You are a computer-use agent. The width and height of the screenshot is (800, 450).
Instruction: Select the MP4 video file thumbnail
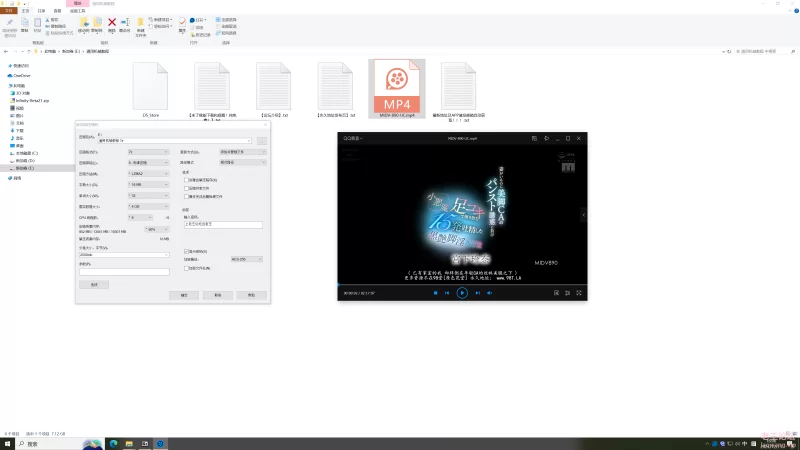tap(397, 88)
